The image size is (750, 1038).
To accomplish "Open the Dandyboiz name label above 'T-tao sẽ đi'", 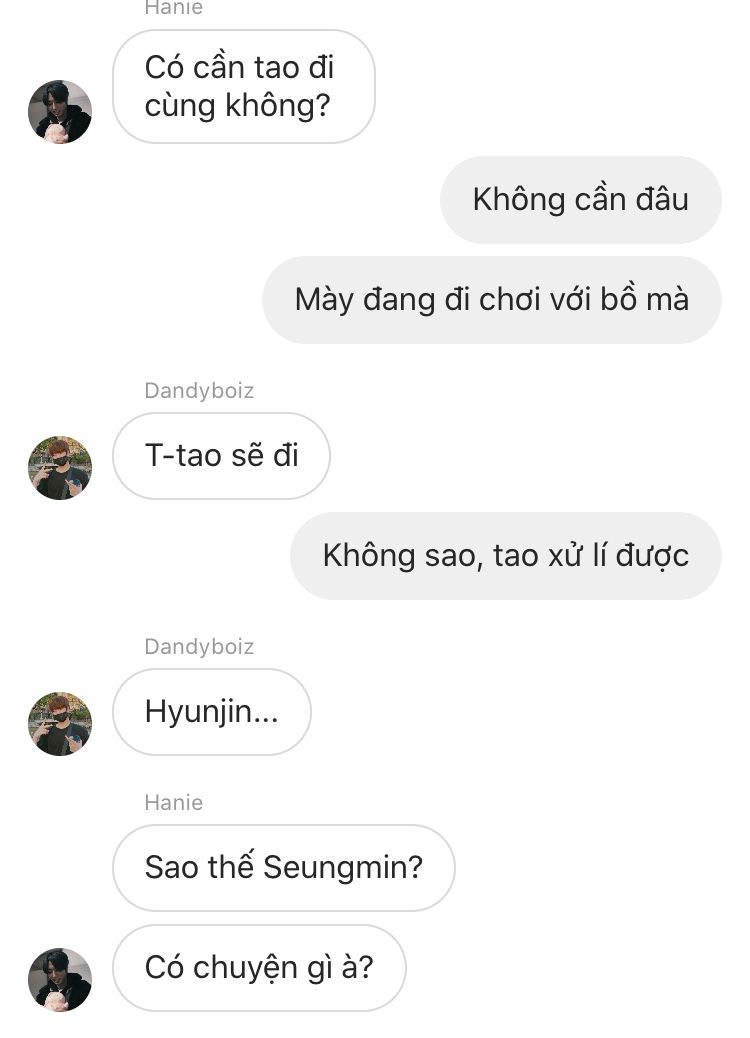I will (x=199, y=391).
